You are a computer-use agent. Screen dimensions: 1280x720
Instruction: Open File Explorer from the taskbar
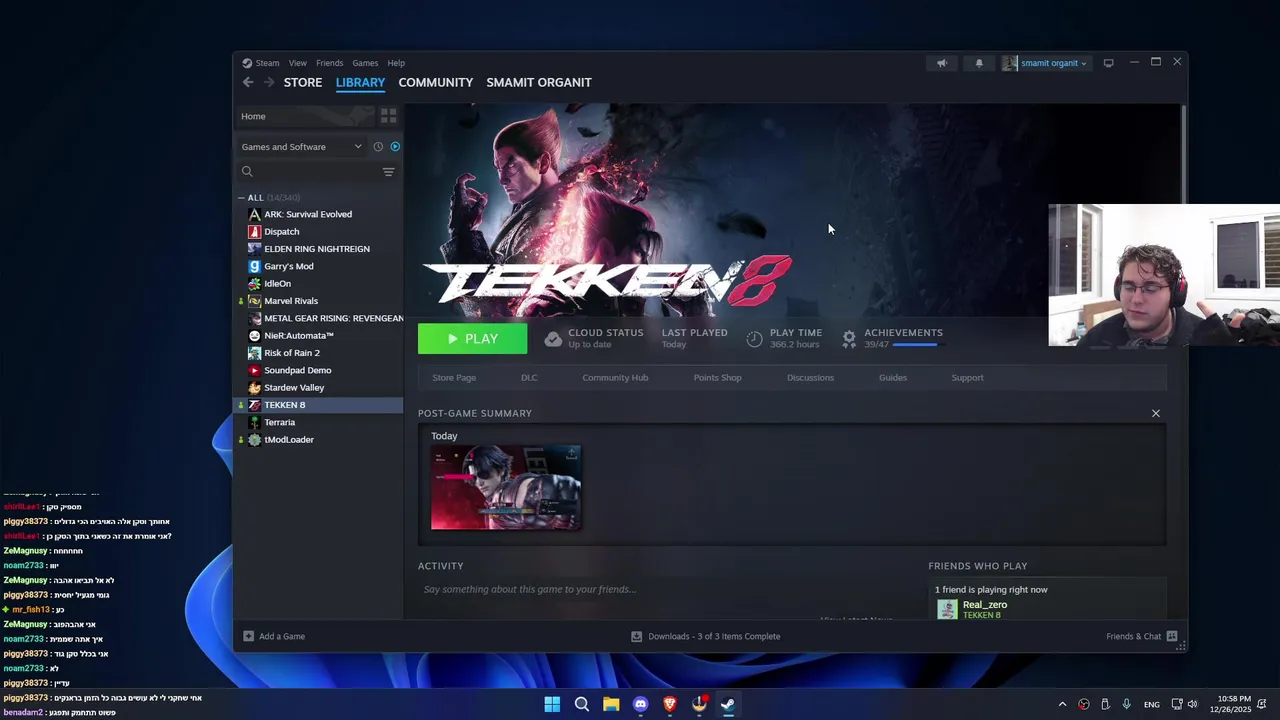[611, 704]
